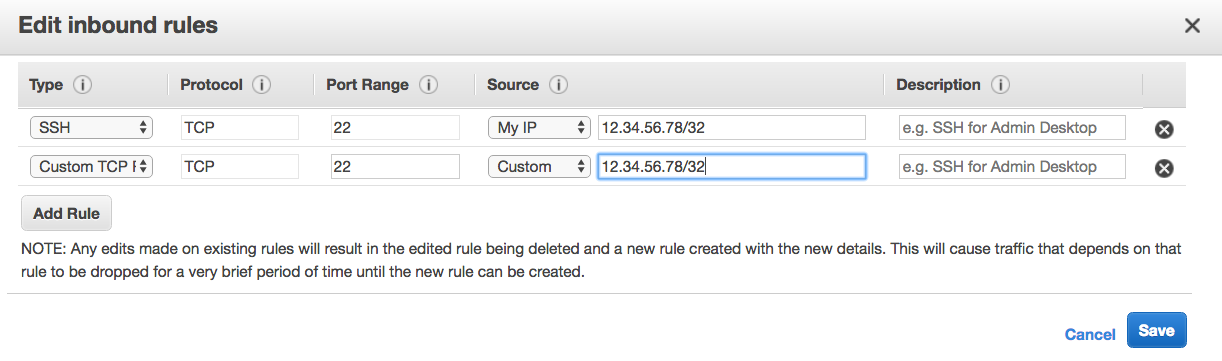Click the SSH rule's source IP field
The image size is (1222, 361).
tap(731, 127)
